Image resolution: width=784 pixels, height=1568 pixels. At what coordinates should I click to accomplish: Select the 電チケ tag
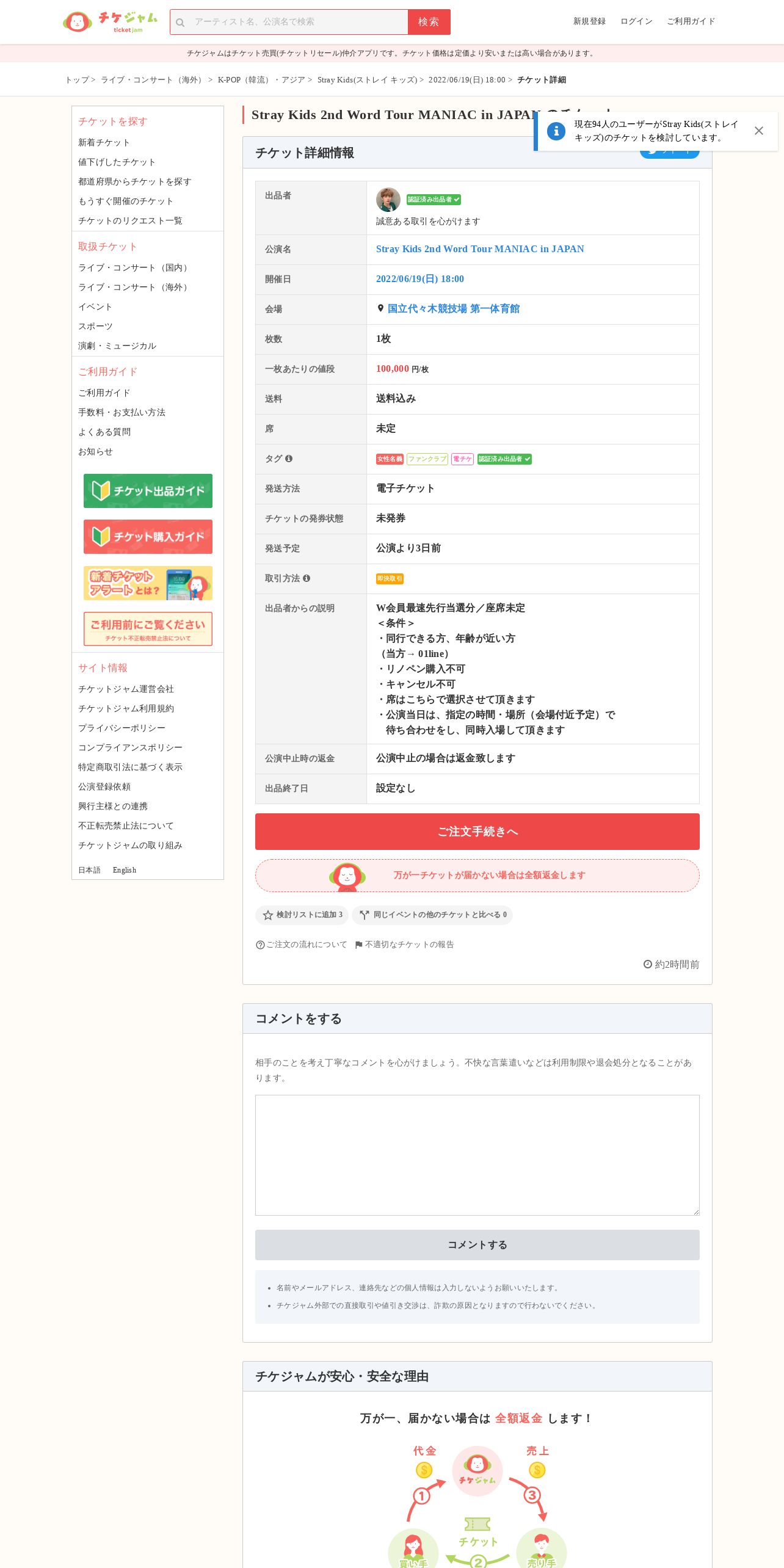point(462,459)
